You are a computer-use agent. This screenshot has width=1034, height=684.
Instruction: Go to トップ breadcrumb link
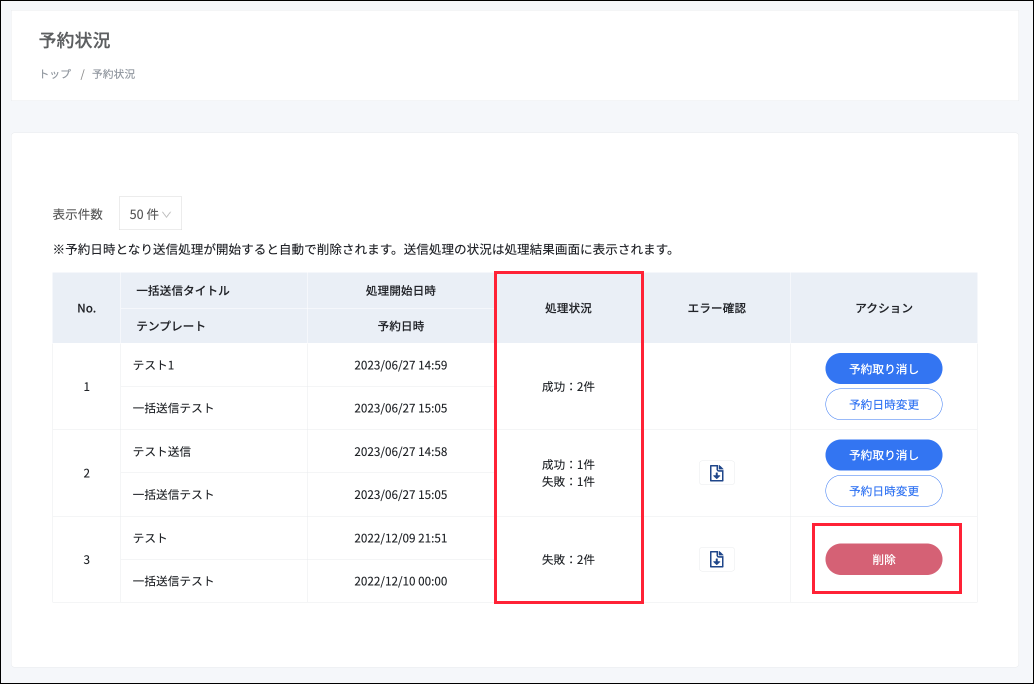tap(55, 74)
